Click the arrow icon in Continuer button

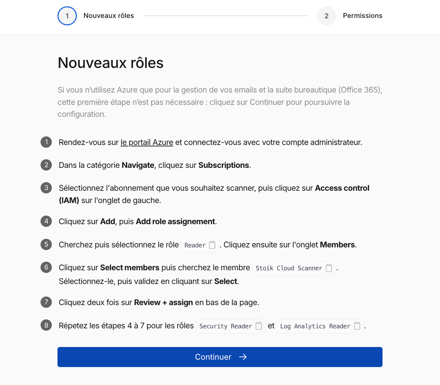click(243, 357)
